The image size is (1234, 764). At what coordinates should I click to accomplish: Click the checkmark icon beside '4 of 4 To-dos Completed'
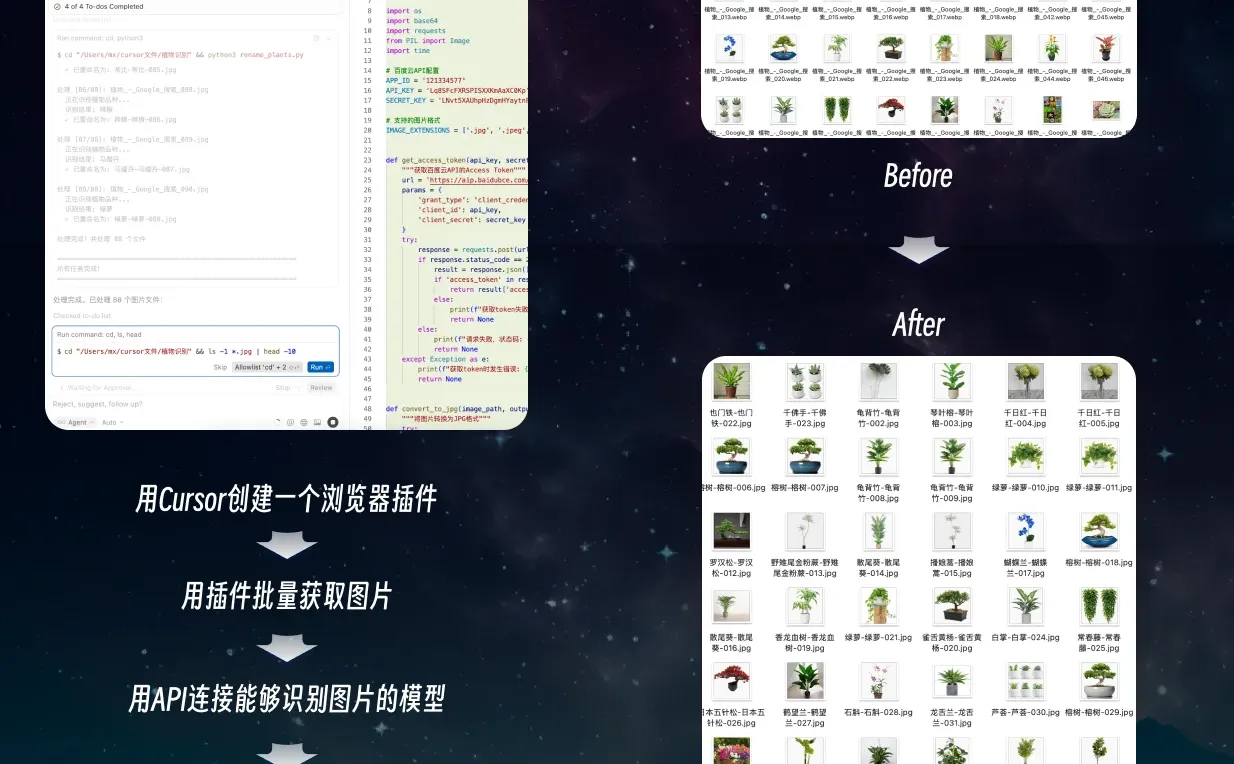pos(56,6)
